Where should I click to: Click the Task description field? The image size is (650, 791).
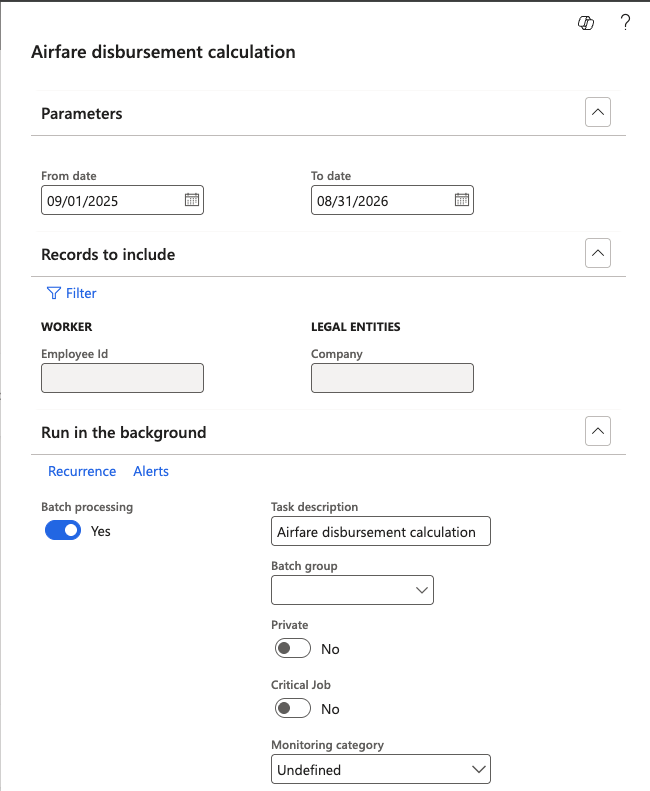coord(381,531)
